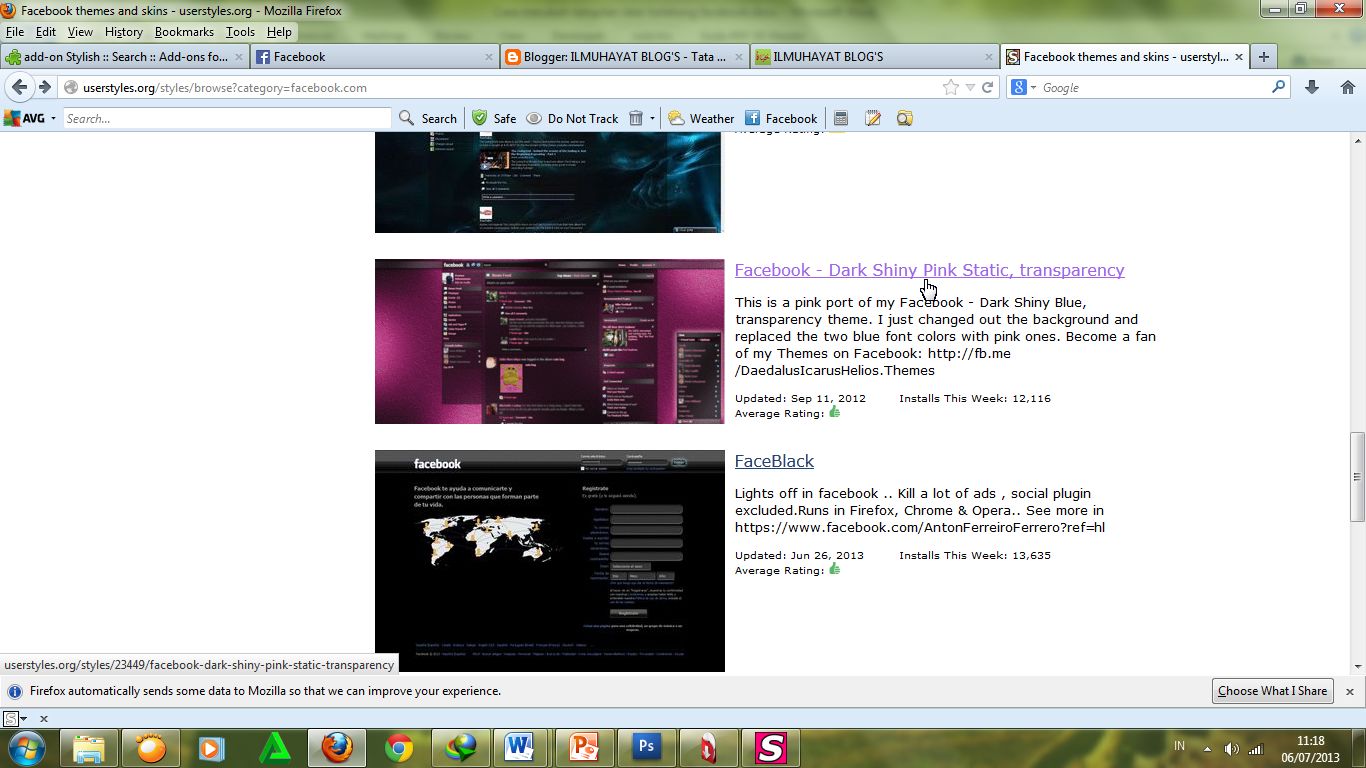The width and height of the screenshot is (1366, 768).
Task: Open the Tools menu
Action: pyautogui.click(x=240, y=32)
